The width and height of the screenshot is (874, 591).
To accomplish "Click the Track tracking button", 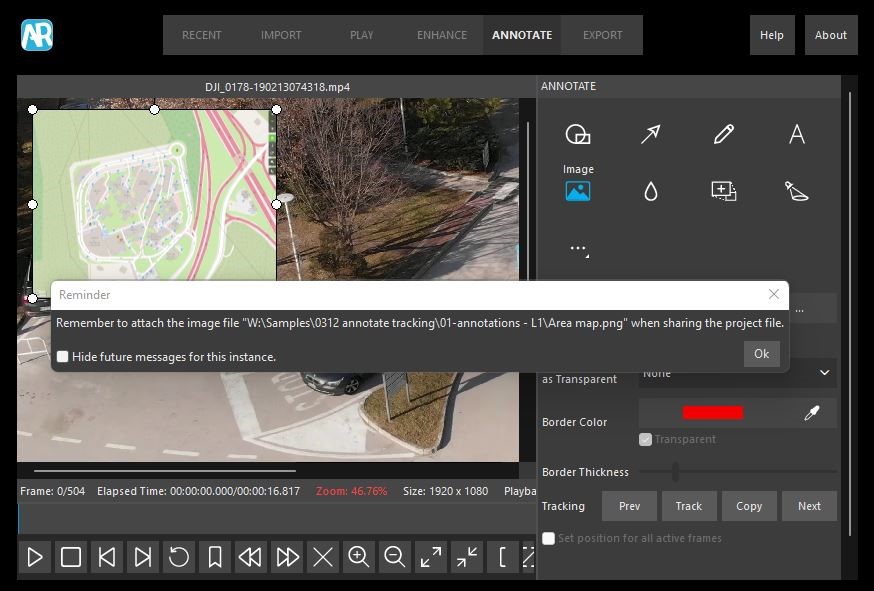I will point(689,506).
